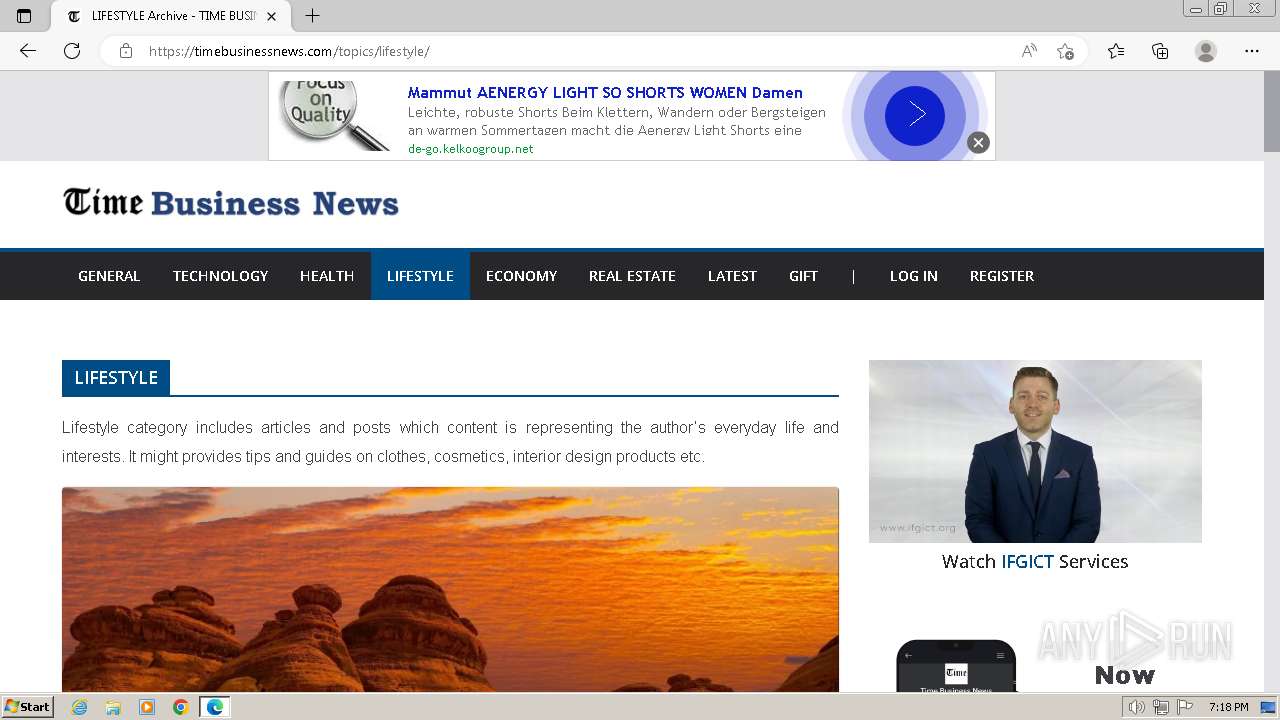The image size is (1280, 720).
Task: Open the HEALTH menu item
Action: coord(327,276)
